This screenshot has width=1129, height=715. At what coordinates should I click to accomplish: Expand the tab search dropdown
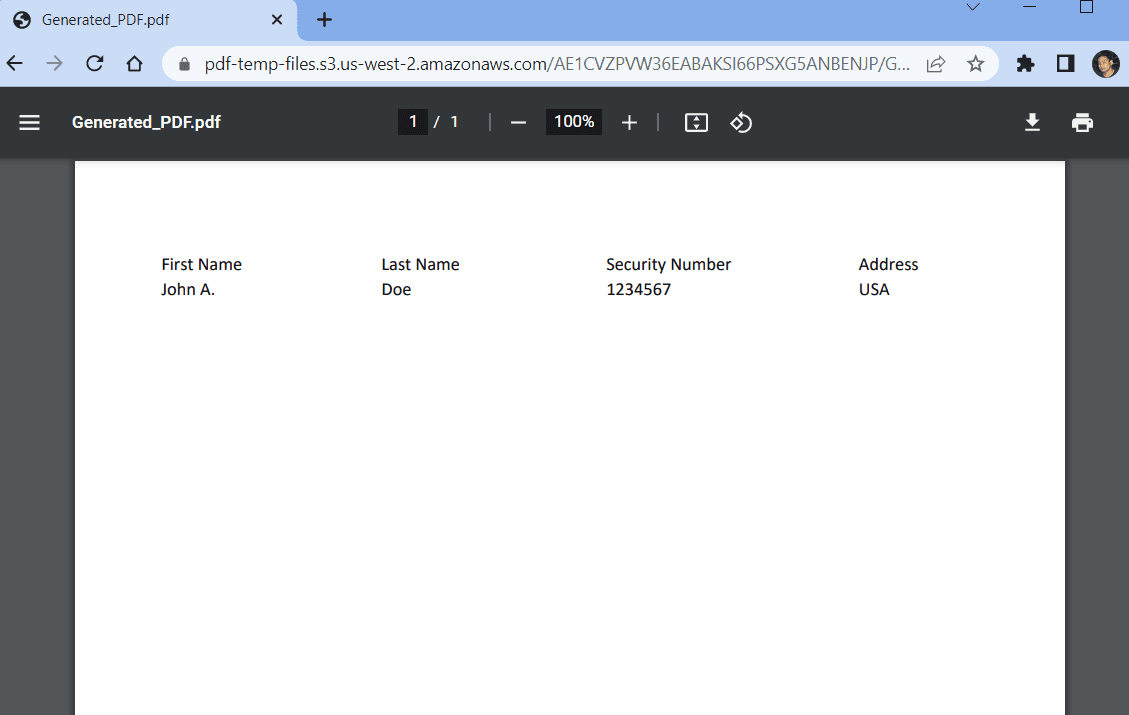click(x=972, y=8)
